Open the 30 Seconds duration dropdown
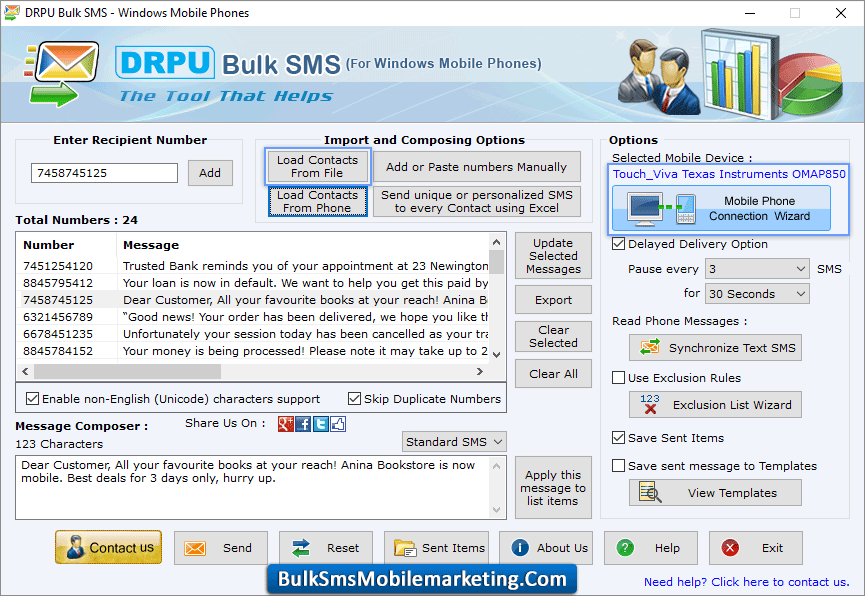The width and height of the screenshot is (865, 596). pyautogui.click(x=757, y=294)
